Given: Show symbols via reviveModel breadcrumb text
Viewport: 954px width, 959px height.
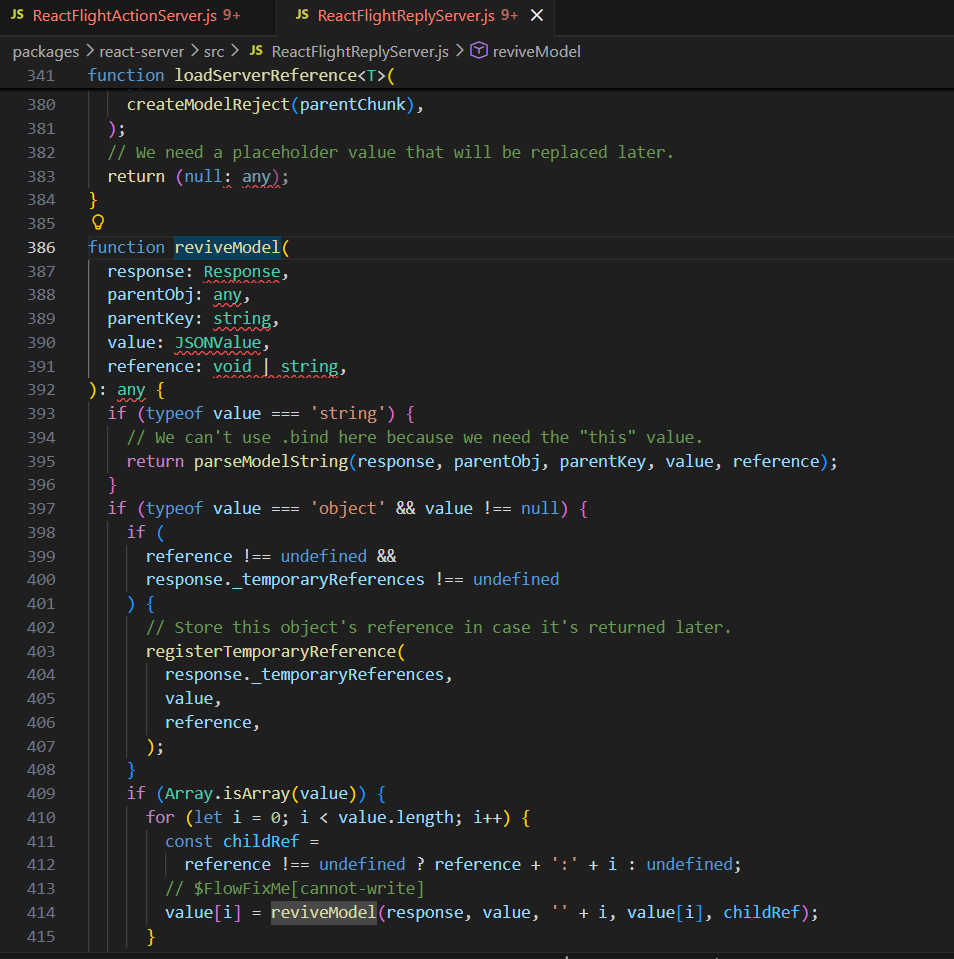Looking at the screenshot, I should [536, 51].
